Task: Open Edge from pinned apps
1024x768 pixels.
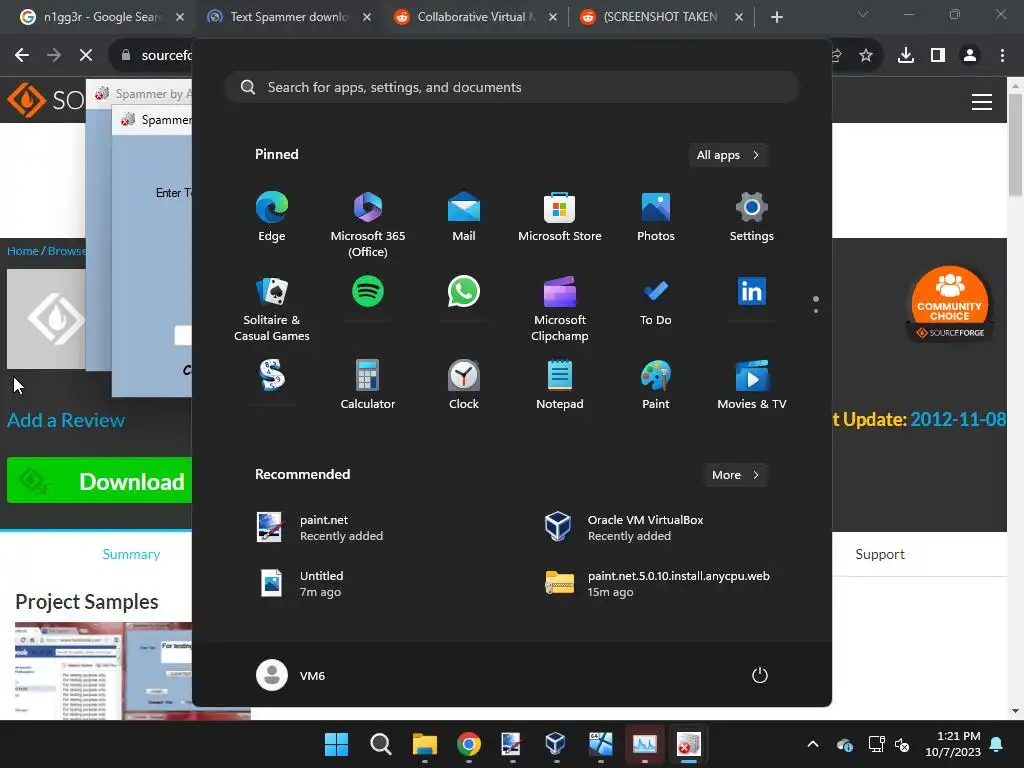Action: click(x=272, y=217)
